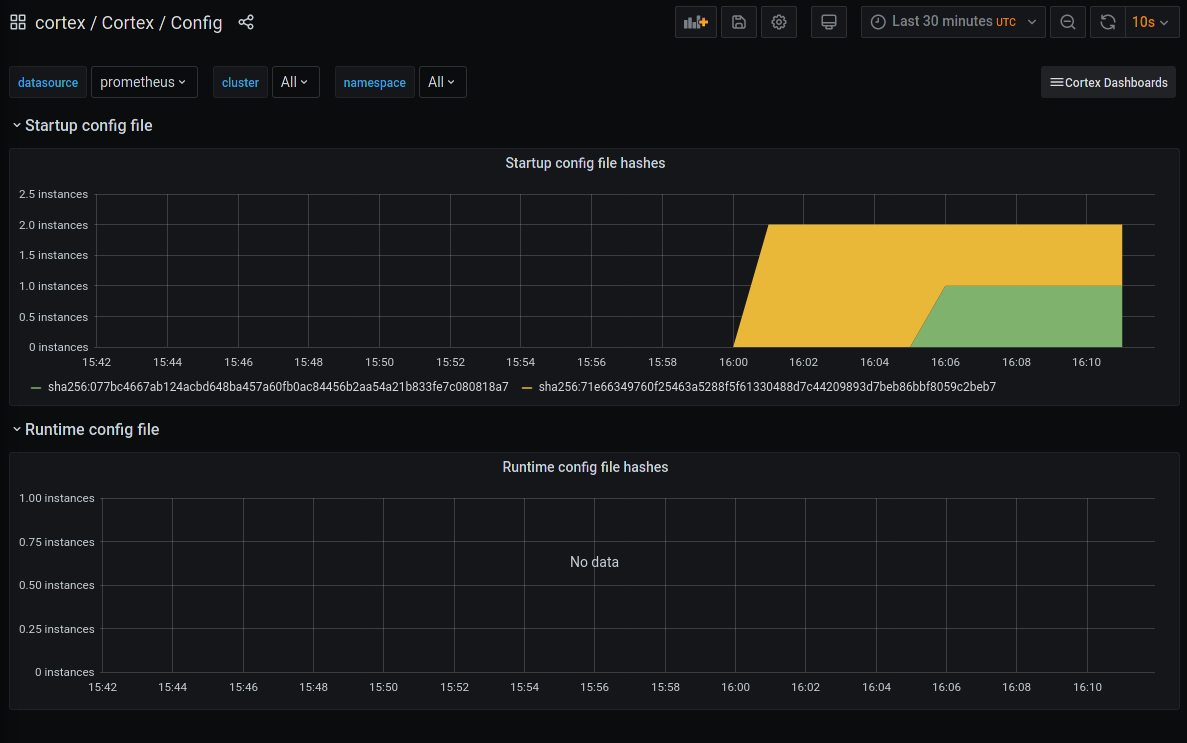Open the dashboards grid icon

pyautogui.click(x=18, y=22)
